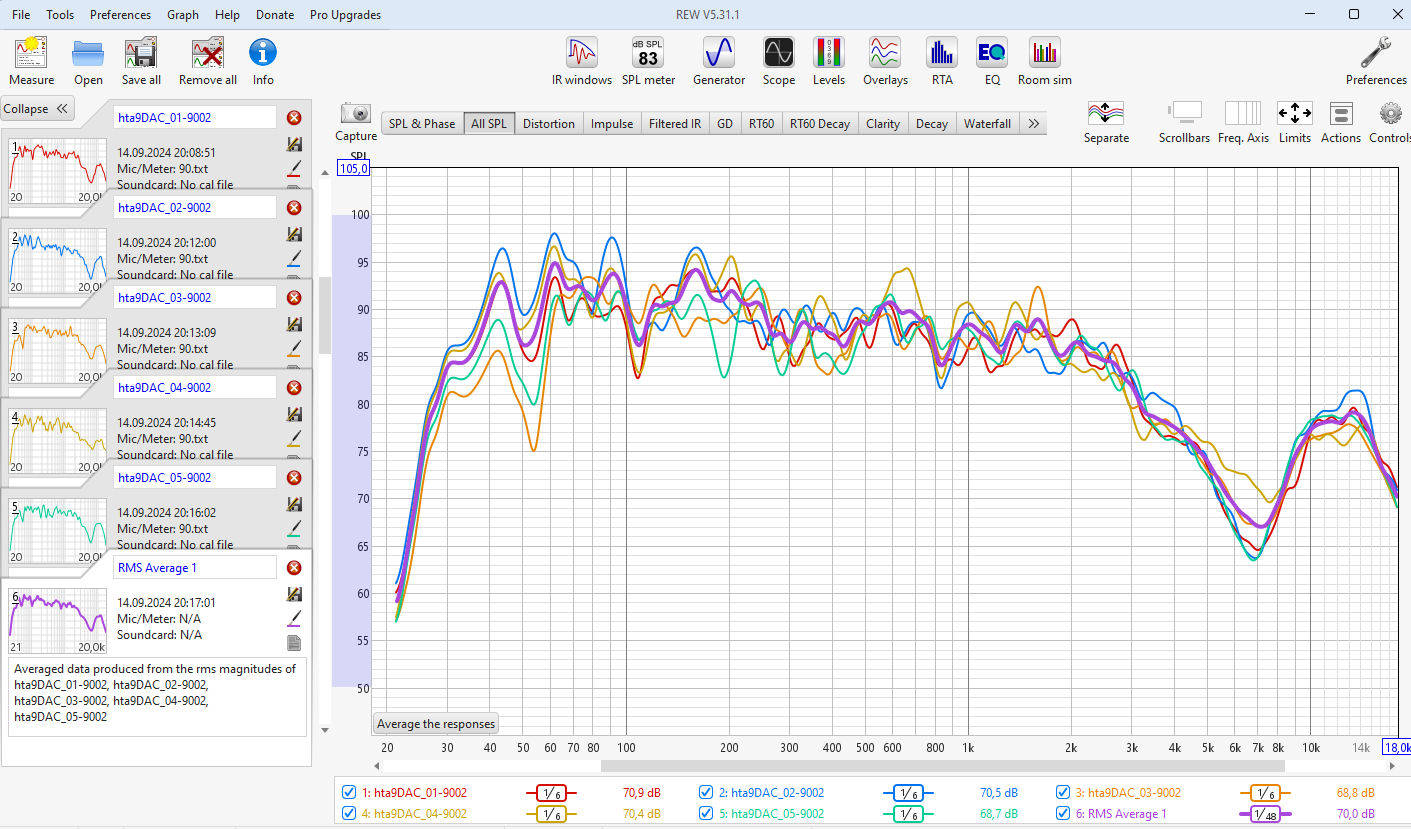Collapse the measurements panel
Viewport: 1411px width, 829px height.
point(36,109)
